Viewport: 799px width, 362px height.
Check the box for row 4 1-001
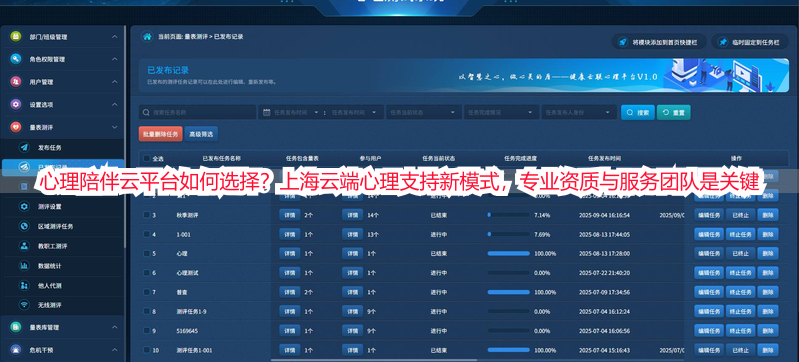coord(147,234)
